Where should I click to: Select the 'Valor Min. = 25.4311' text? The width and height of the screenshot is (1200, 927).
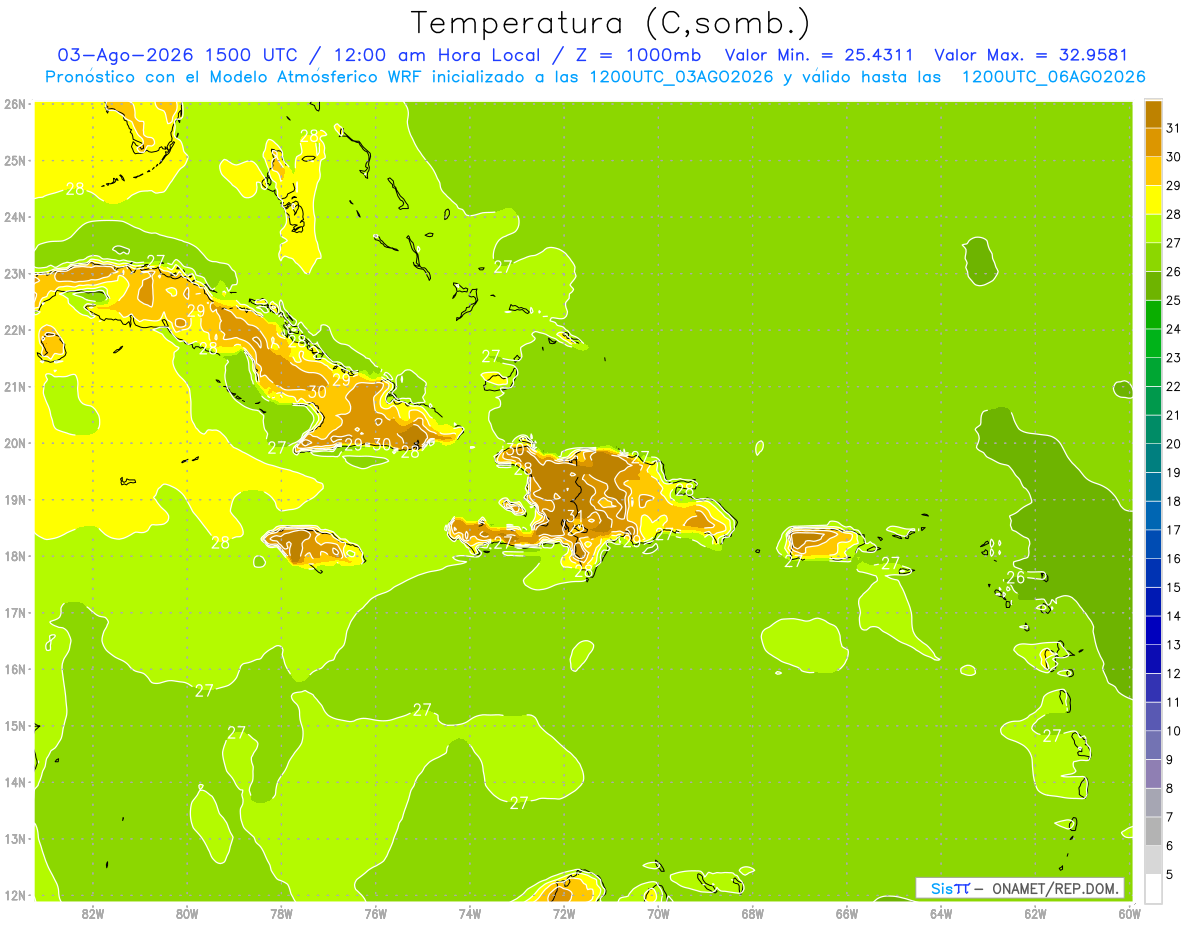click(819, 55)
